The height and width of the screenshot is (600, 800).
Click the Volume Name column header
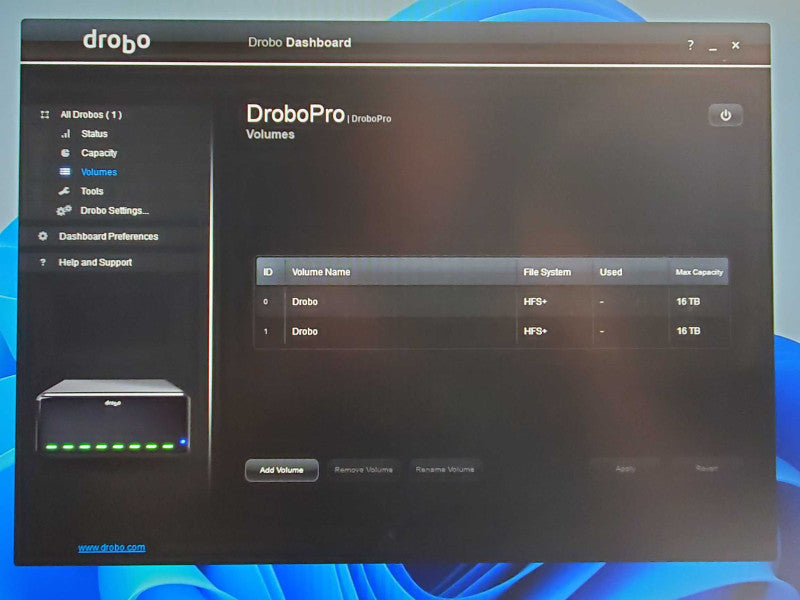pos(401,272)
